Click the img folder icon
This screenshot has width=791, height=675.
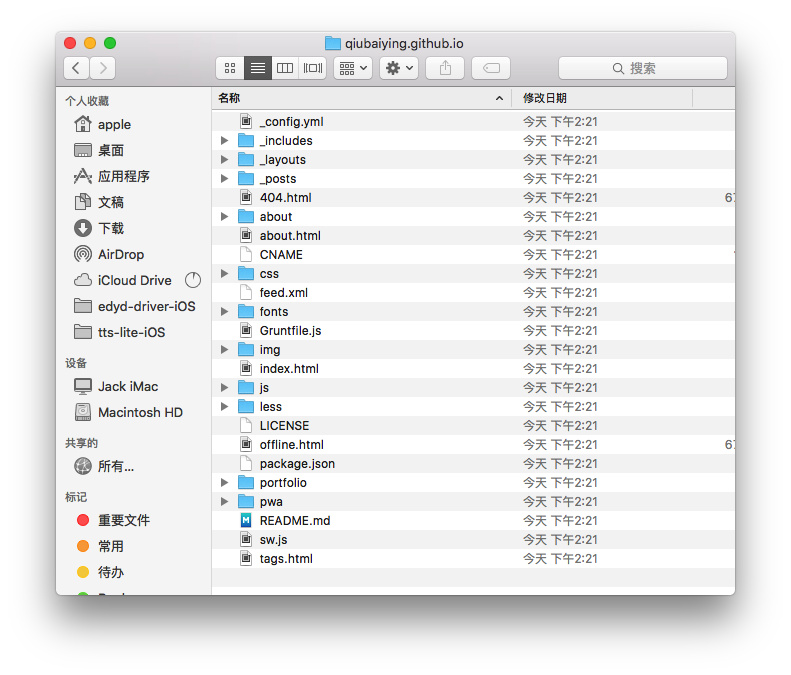(x=246, y=350)
